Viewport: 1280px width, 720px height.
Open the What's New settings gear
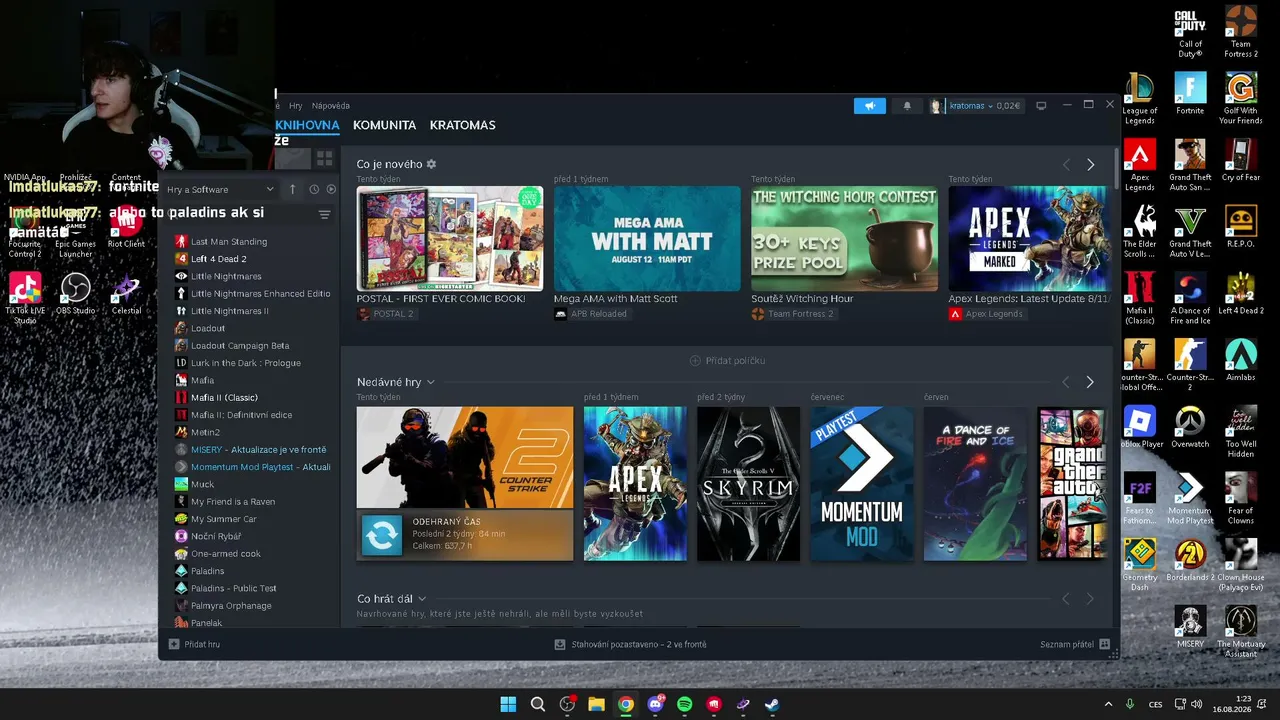click(431, 164)
